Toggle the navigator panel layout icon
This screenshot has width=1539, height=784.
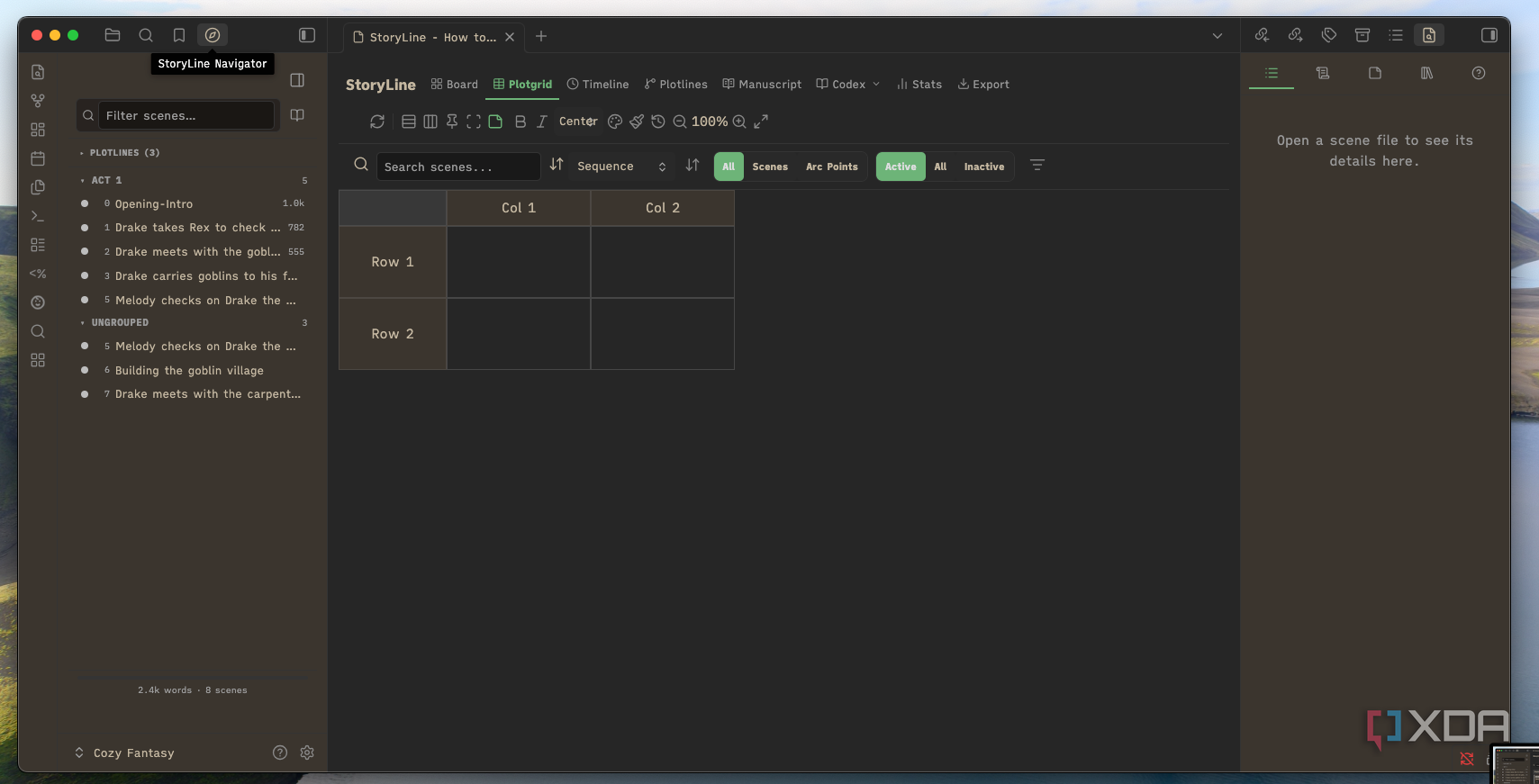[x=297, y=80]
